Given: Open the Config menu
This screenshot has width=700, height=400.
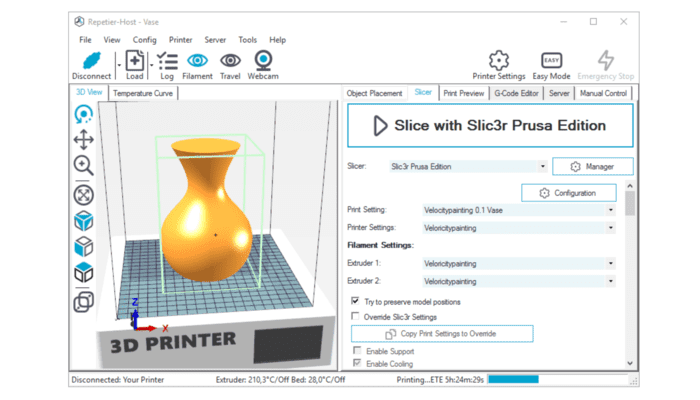Looking at the screenshot, I should (x=145, y=40).
